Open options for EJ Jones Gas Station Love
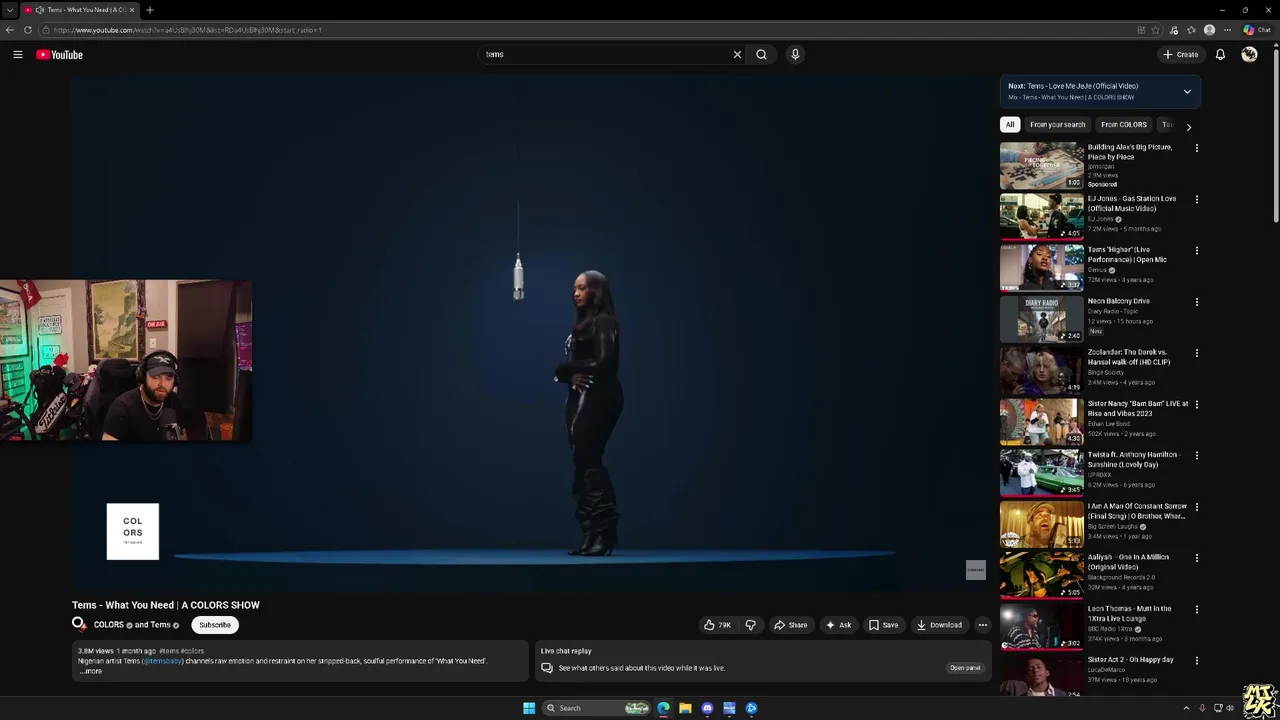Image resolution: width=1280 pixels, height=720 pixels. (x=1196, y=200)
